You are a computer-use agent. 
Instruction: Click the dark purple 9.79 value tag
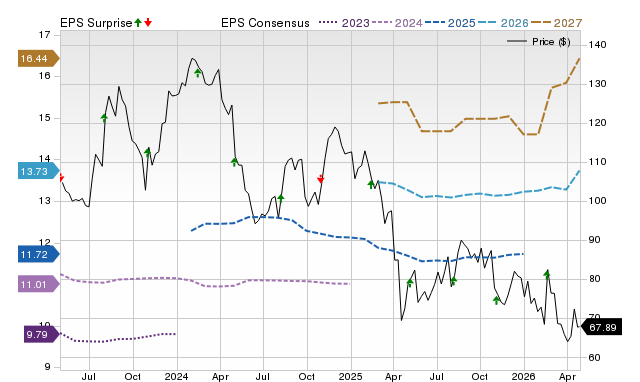pyautogui.click(x=42, y=335)
